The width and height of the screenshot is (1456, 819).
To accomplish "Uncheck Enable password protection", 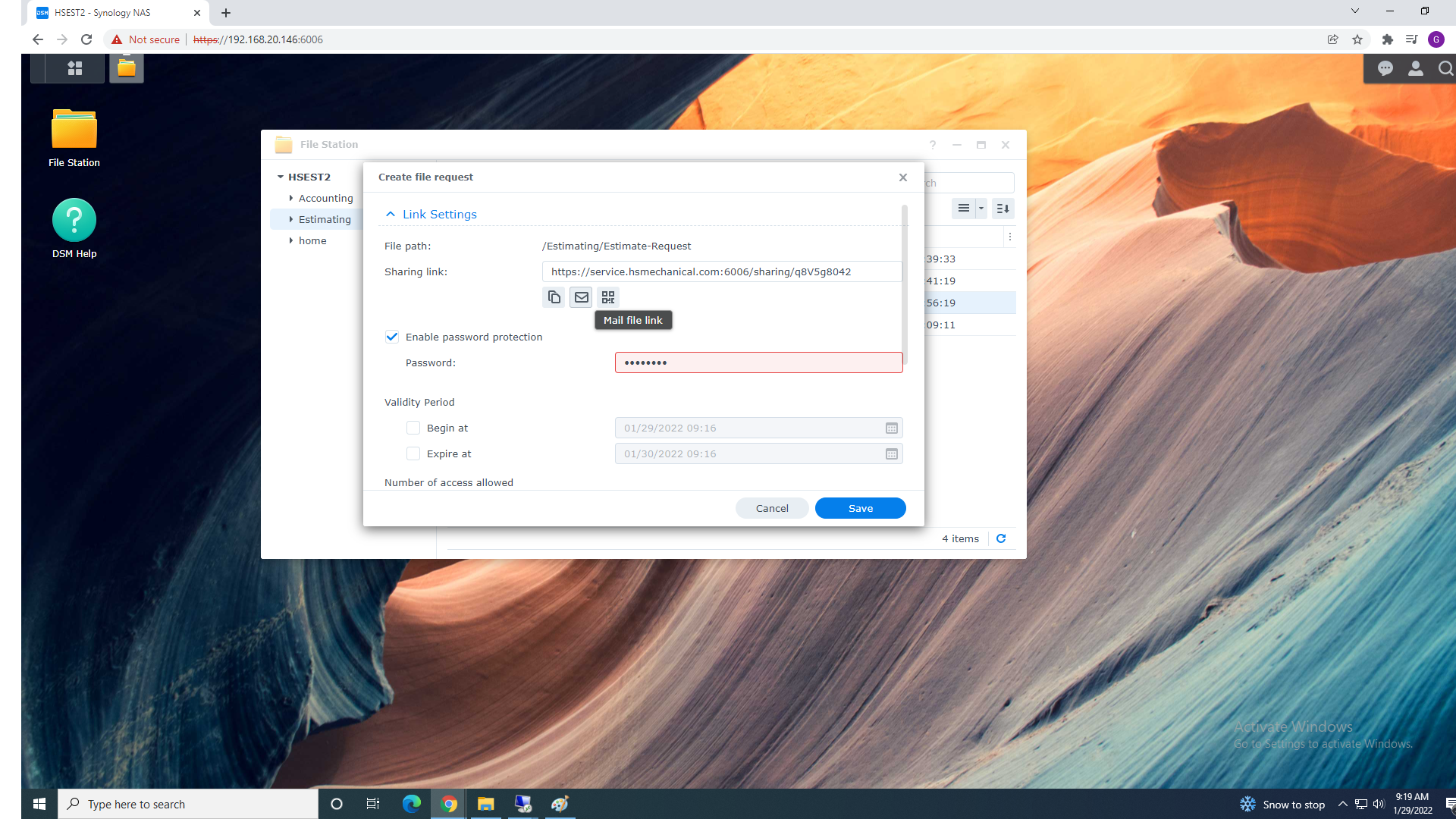I will tap(392, 337).
